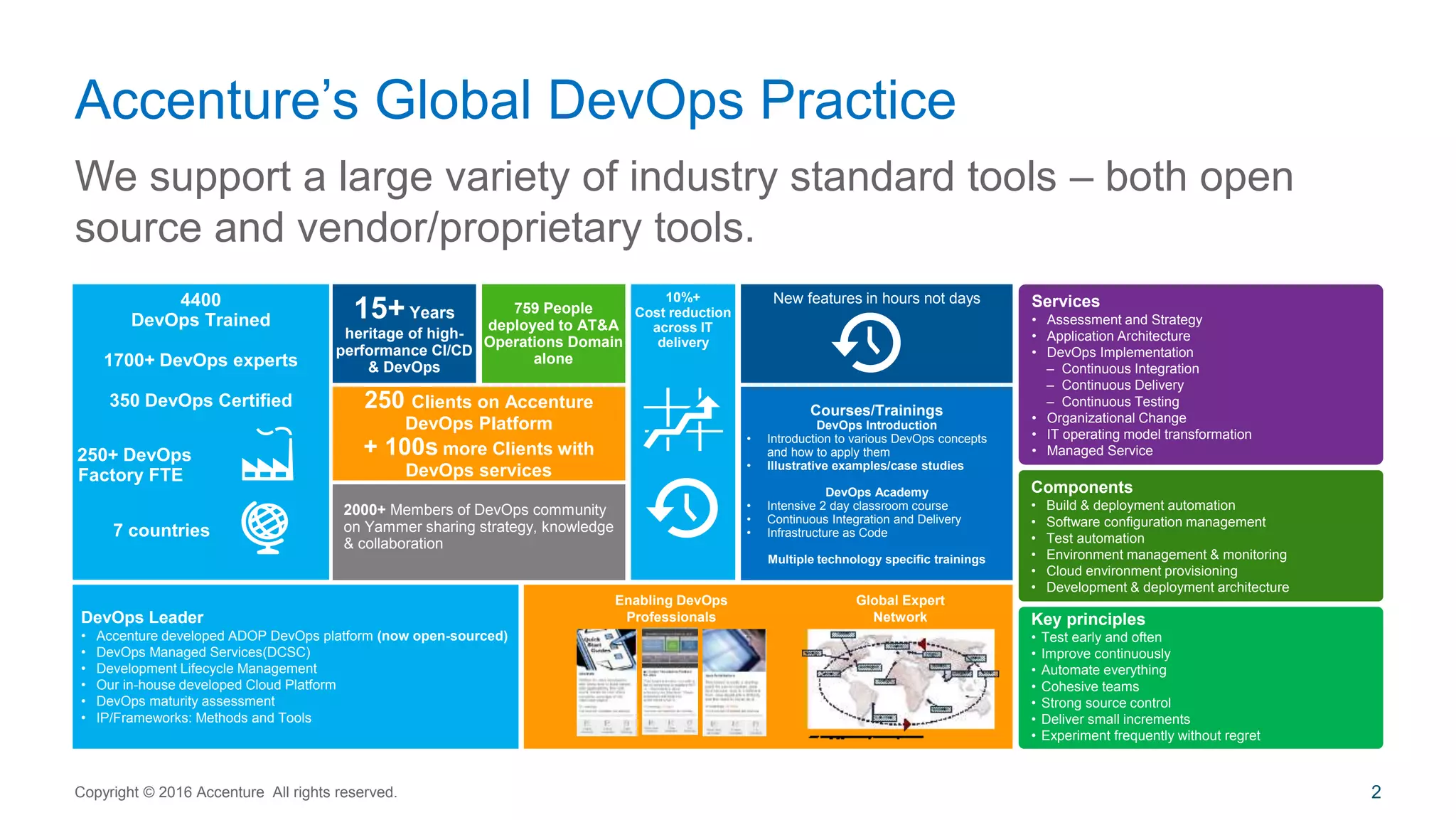Click the page number 2 in footer
Image resolution: width=1456 pixels, height=820 pixels.
(x=1376, y=792)
